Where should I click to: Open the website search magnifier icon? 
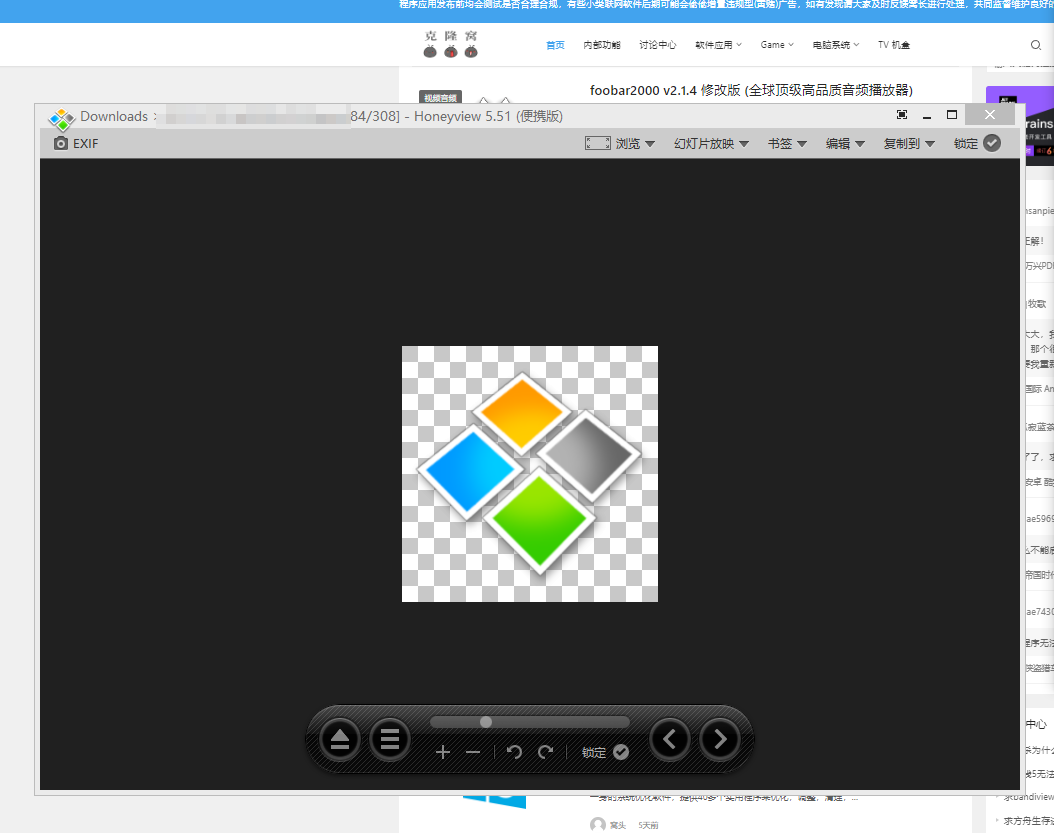pos(1036,45)
